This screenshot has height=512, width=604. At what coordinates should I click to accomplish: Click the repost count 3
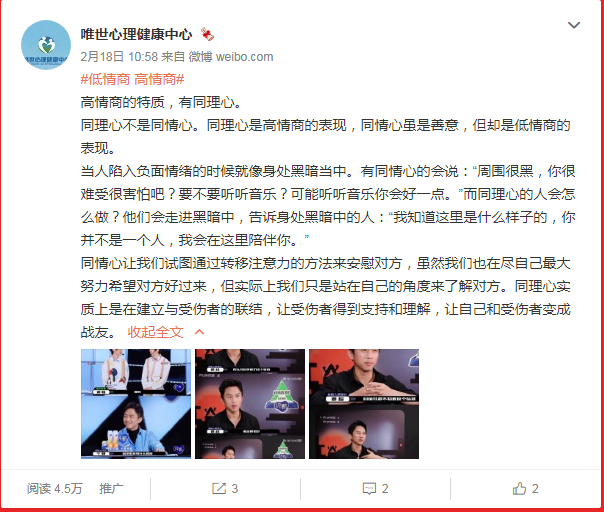click(235, 489)
